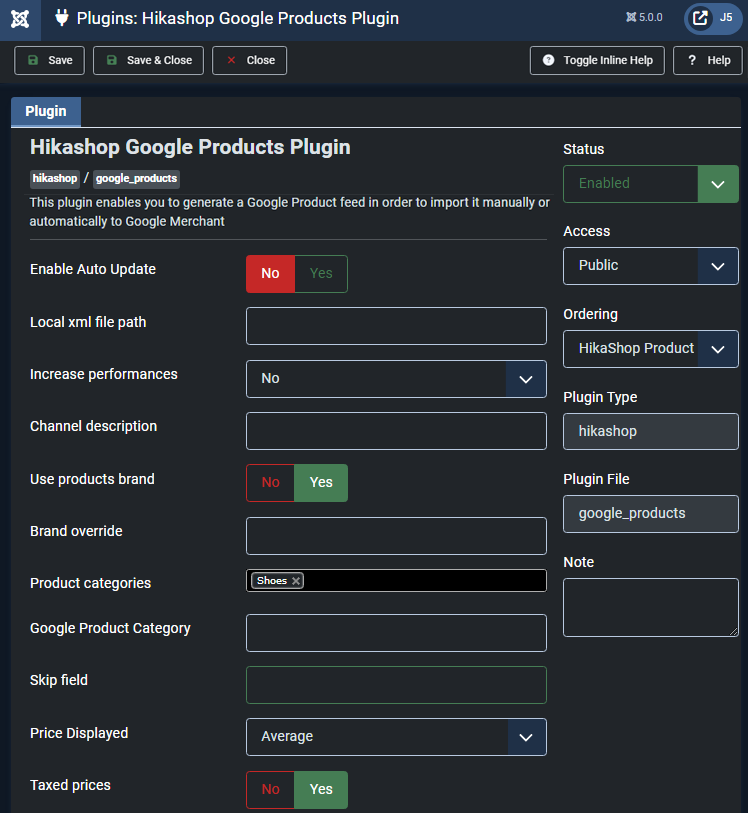Screen dimensions: 748x813
Task: Click the Plugin Type hikashop field
Action: tap(651, 431)
